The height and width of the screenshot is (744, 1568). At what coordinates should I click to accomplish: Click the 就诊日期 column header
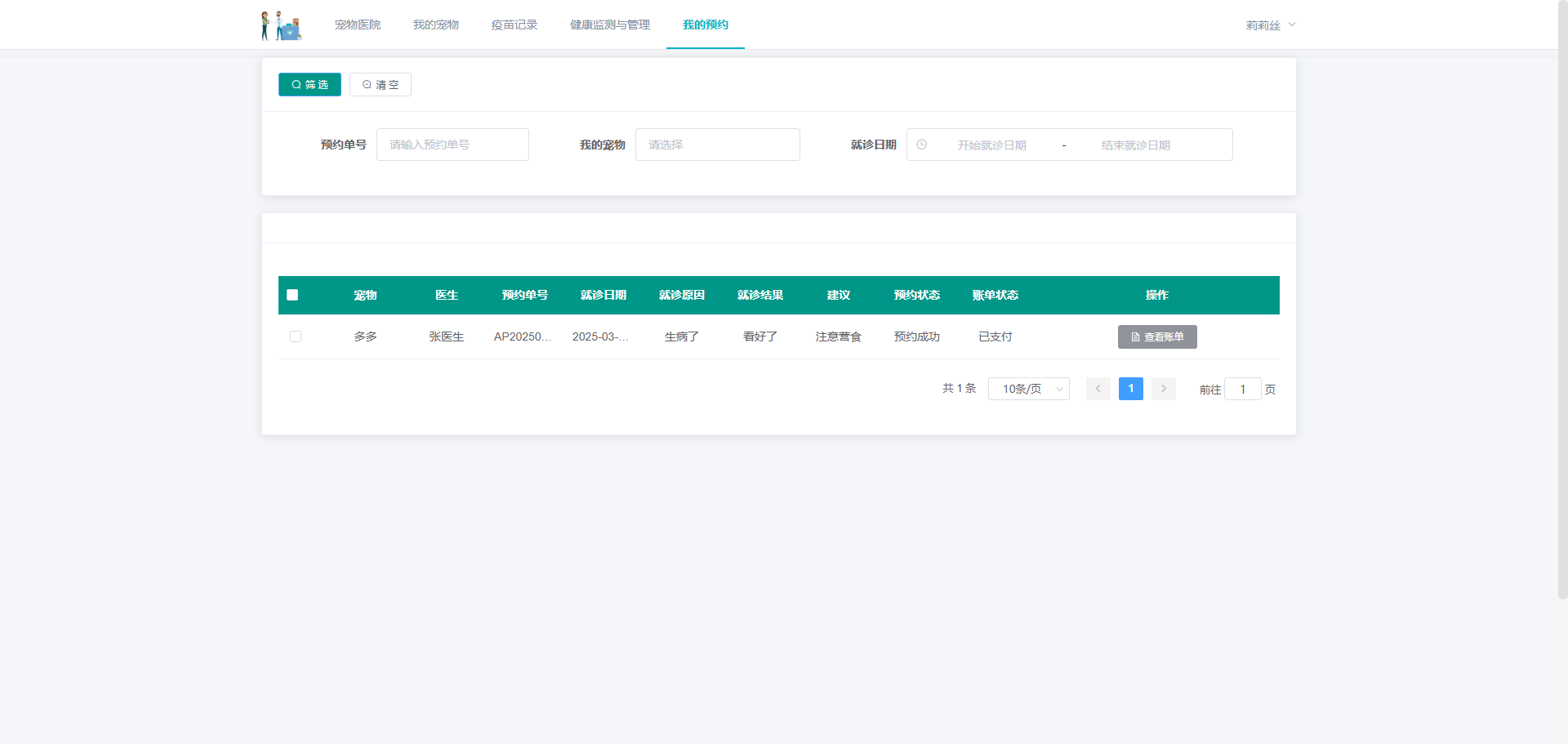tap(604, 295)
